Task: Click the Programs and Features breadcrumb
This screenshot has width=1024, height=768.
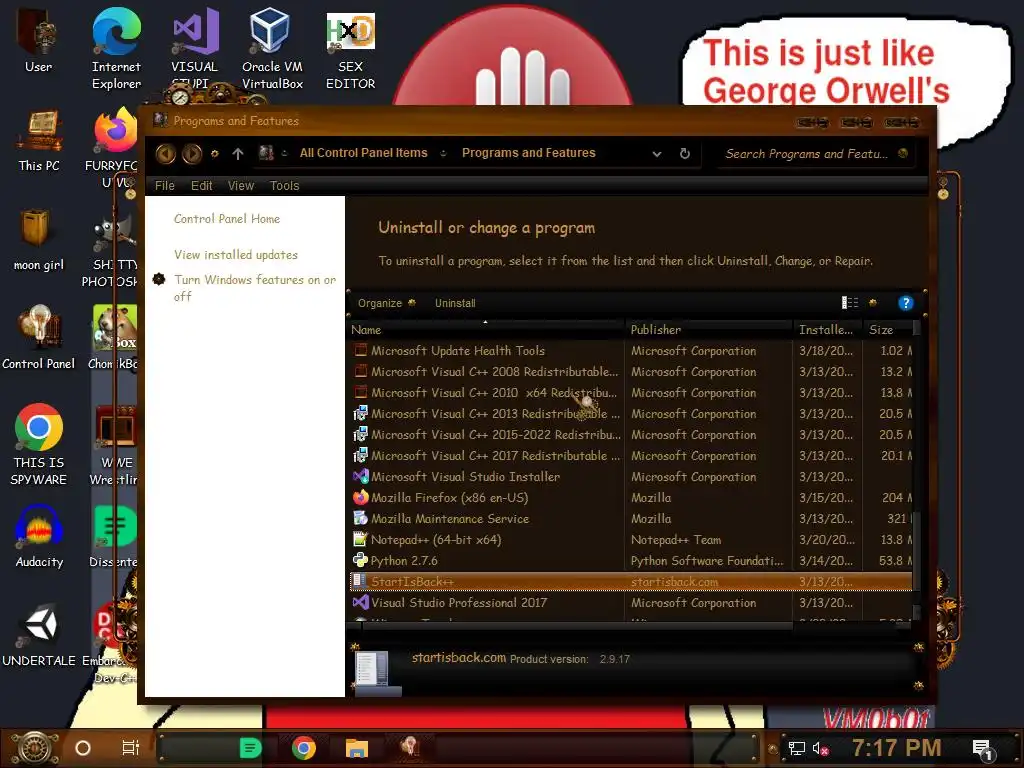Action: click(x=528, y=153)
